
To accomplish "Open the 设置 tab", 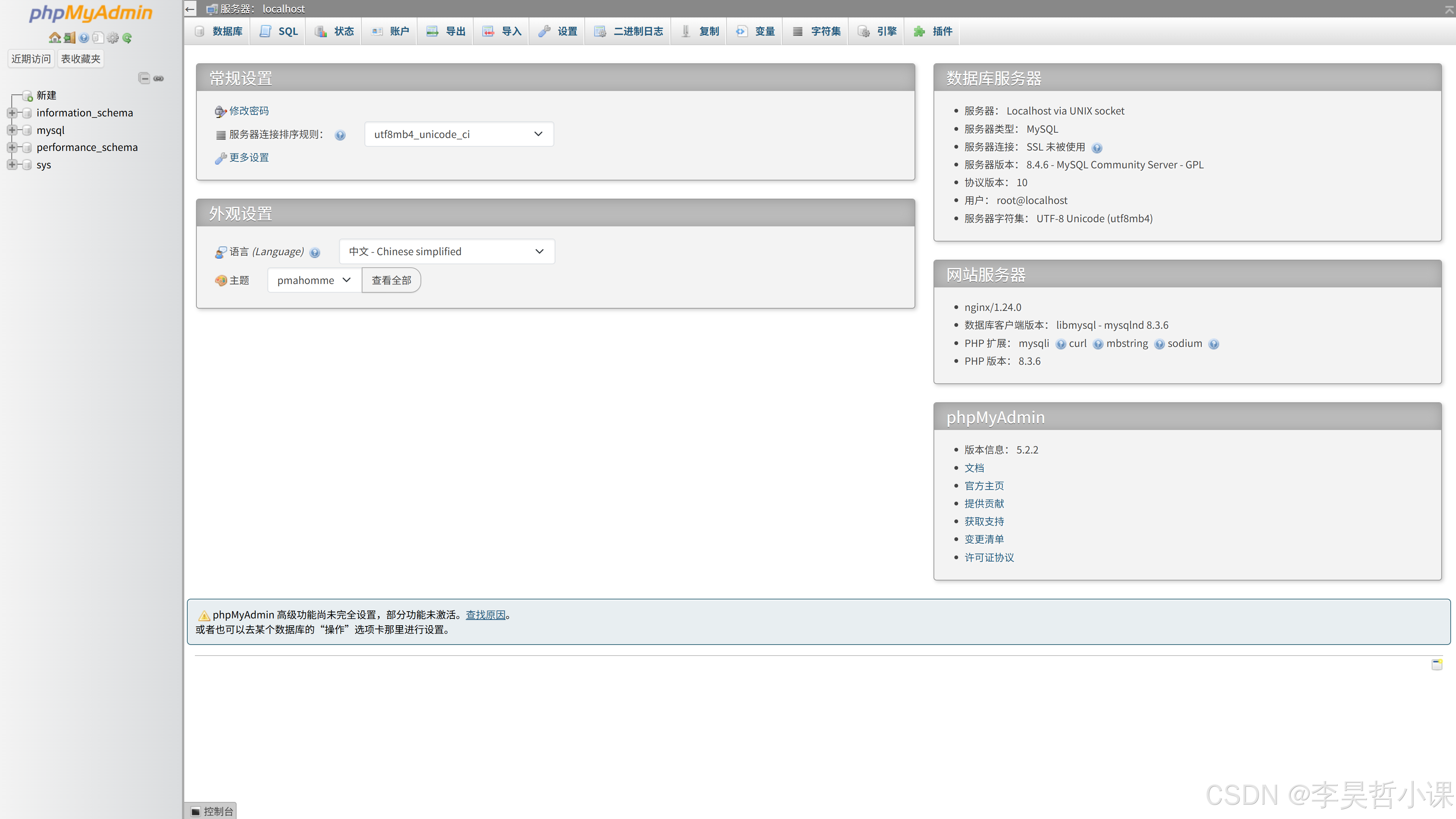I will [x=557, y=31].
